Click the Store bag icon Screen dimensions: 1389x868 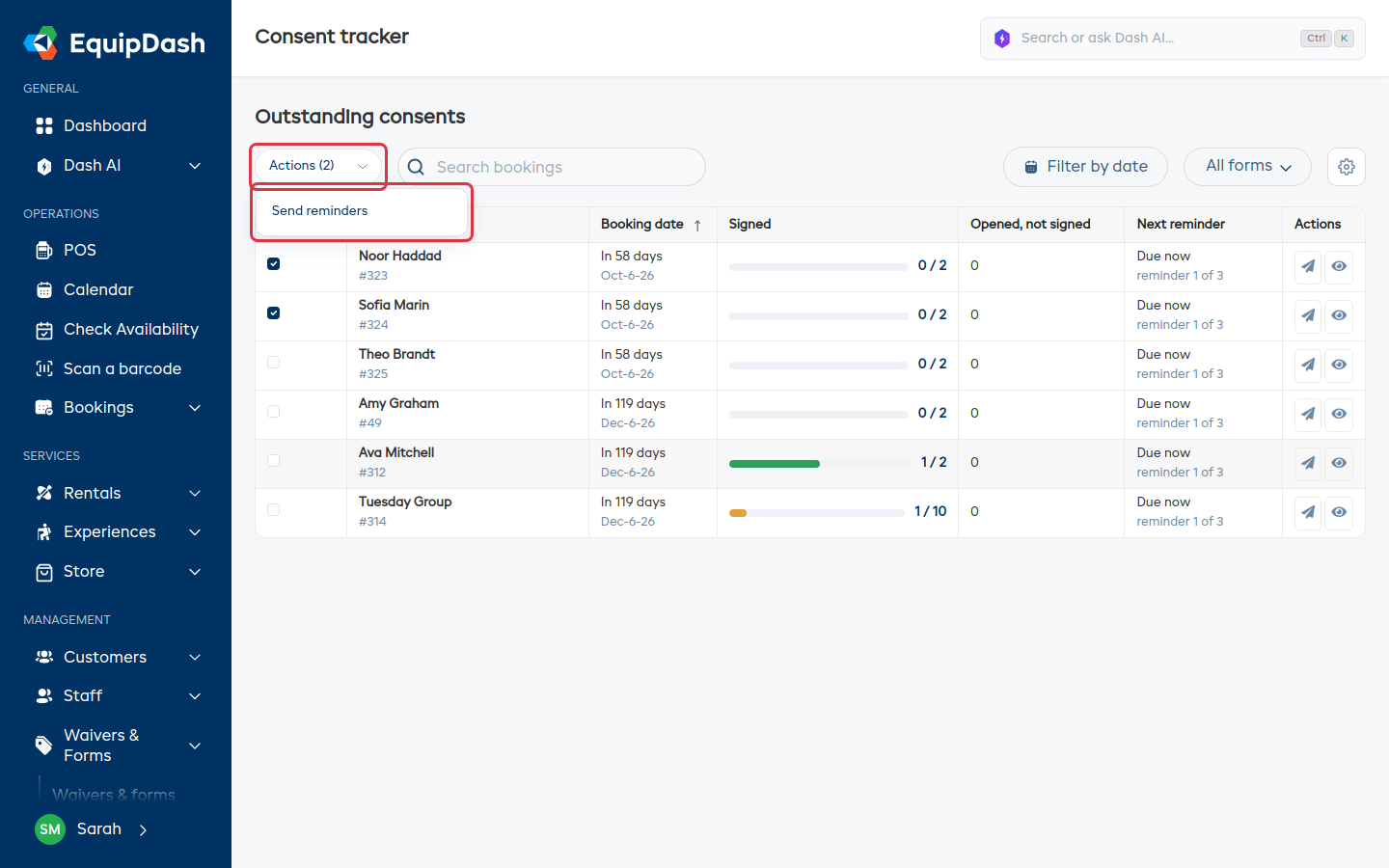pyautogui.click(x=44, y=572)
